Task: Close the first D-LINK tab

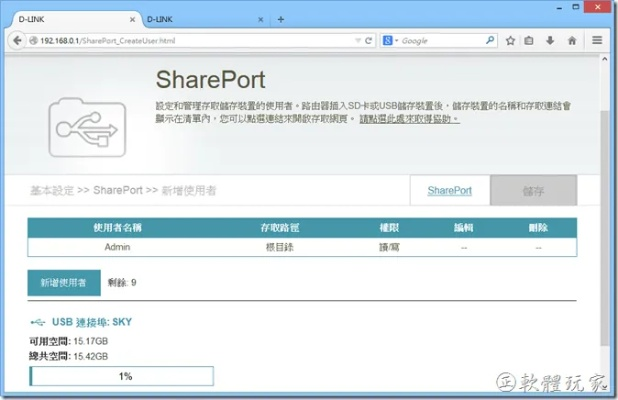Action: 132,19
